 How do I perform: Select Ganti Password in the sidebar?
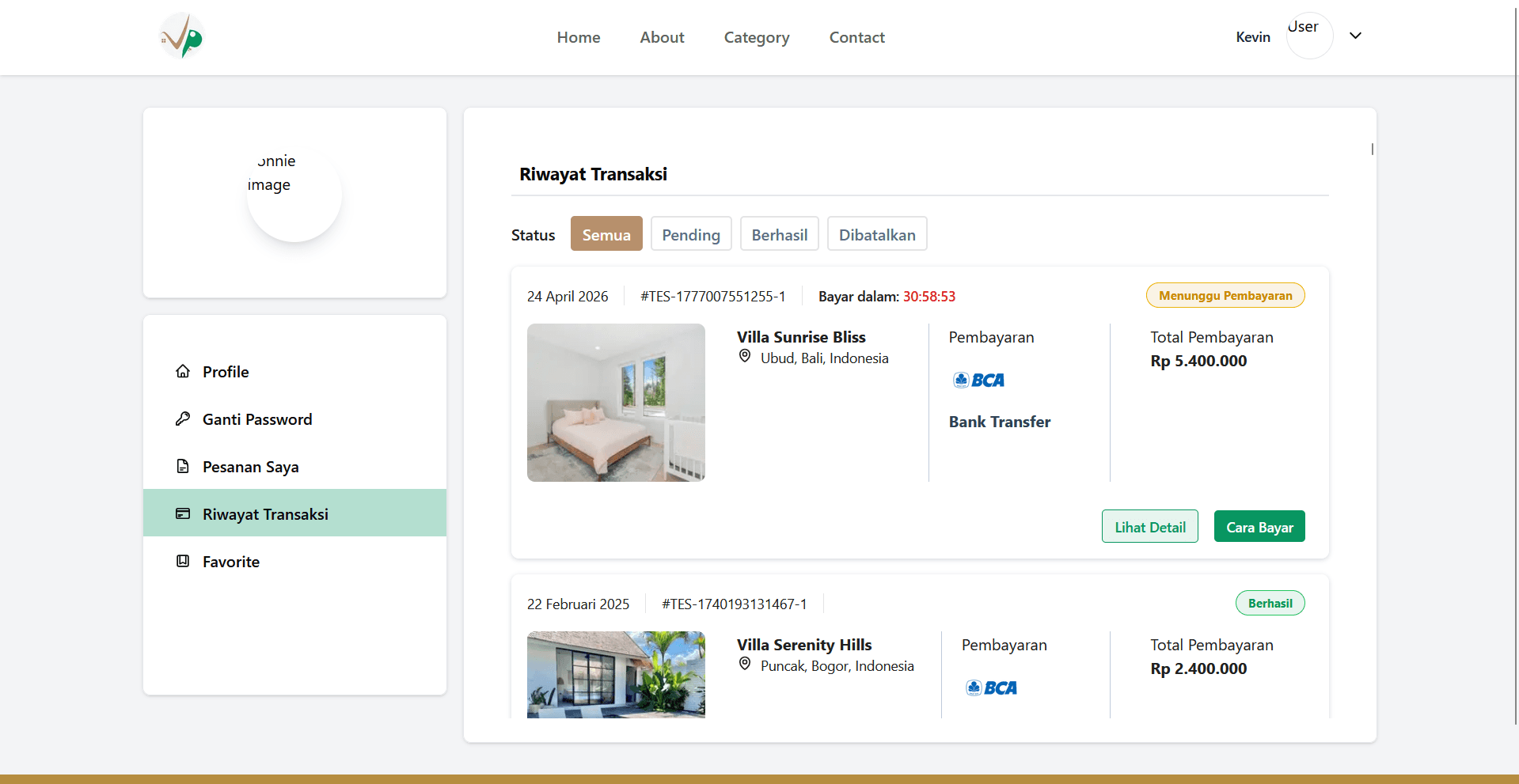294,419
